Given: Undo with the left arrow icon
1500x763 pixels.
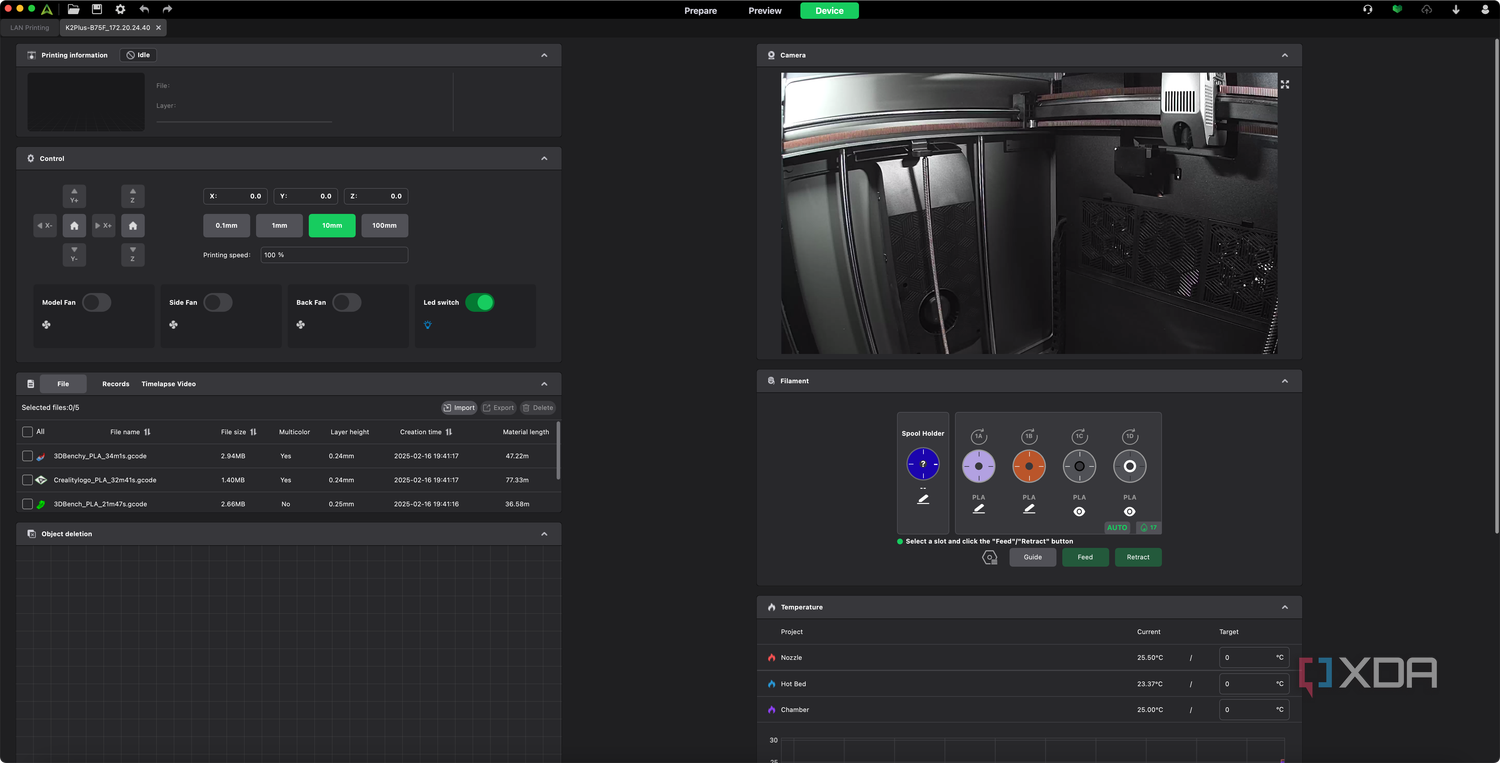Looking at the screenshot, I should coord(144,9).
